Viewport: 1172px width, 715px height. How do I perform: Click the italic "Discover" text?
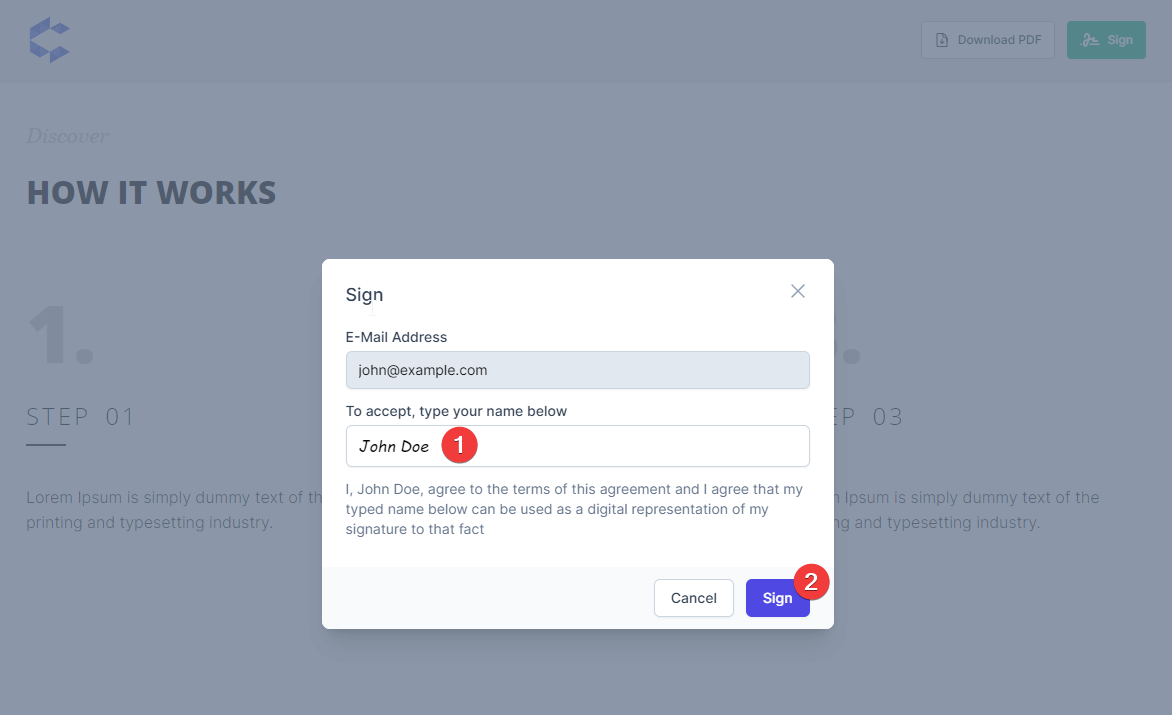point(67,136)
